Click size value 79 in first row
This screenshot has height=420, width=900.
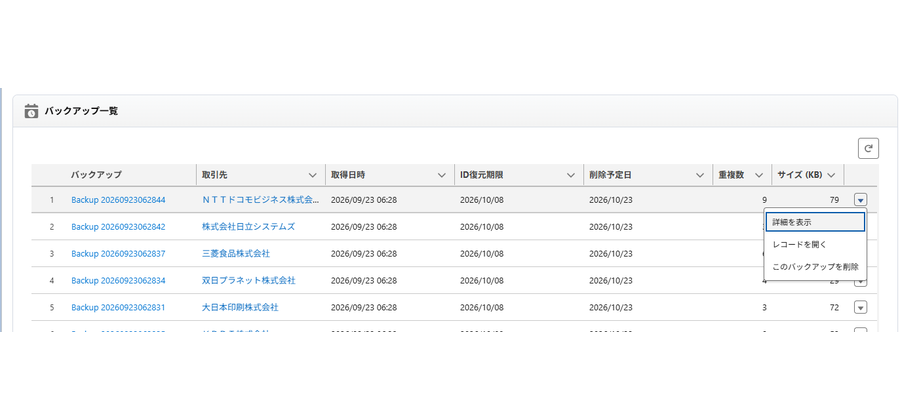pyautogui.click(x=834, y=200)
